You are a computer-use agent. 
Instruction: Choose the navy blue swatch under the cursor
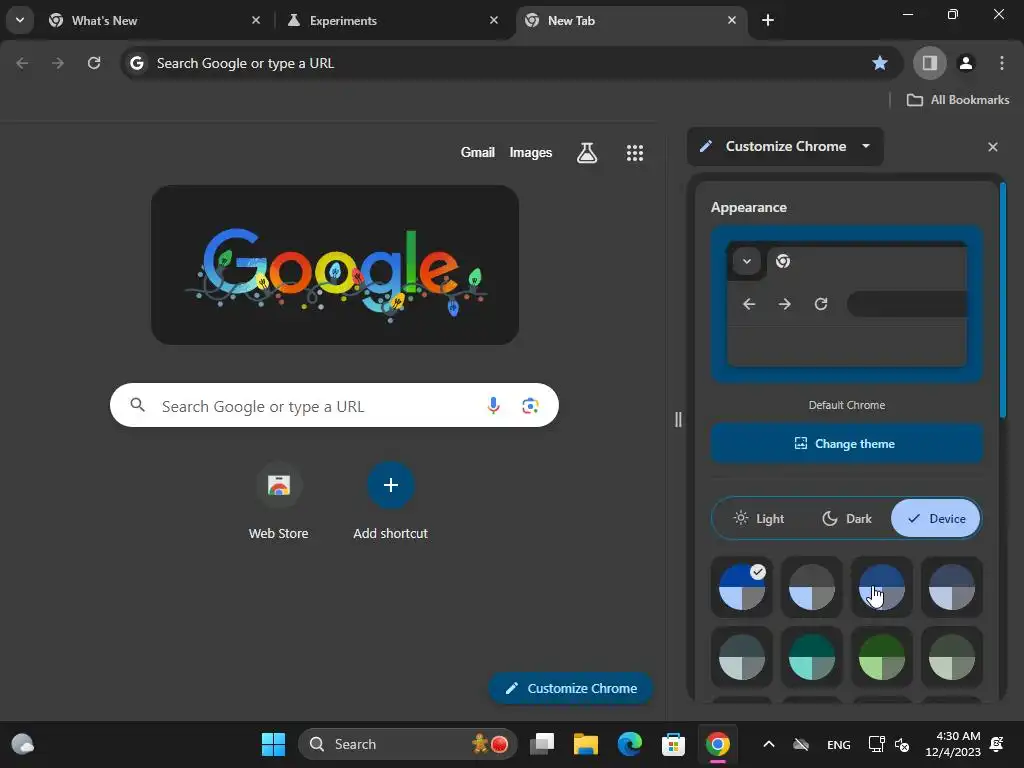(882, 587)
